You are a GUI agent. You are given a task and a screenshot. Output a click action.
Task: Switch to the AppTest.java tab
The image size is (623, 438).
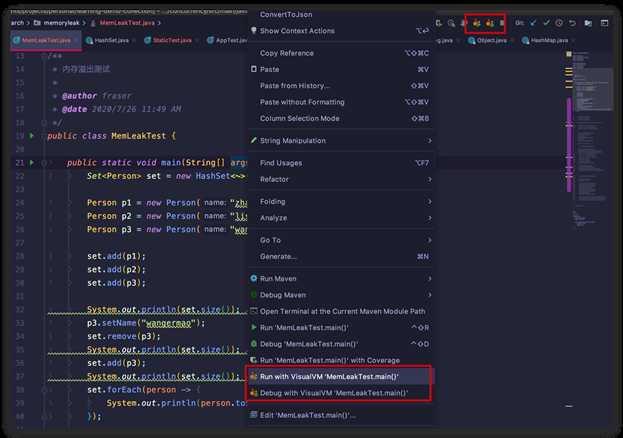coord(227,40)
